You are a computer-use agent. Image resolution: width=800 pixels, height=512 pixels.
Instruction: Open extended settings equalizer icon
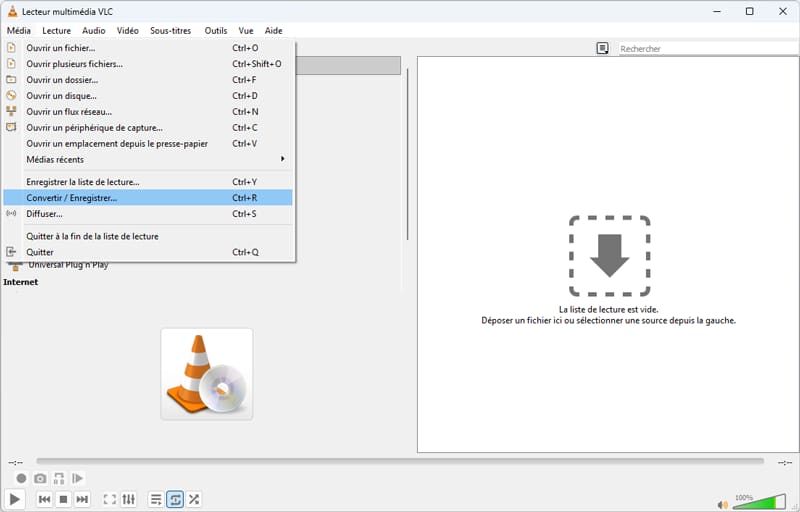(x=128, y=499)
